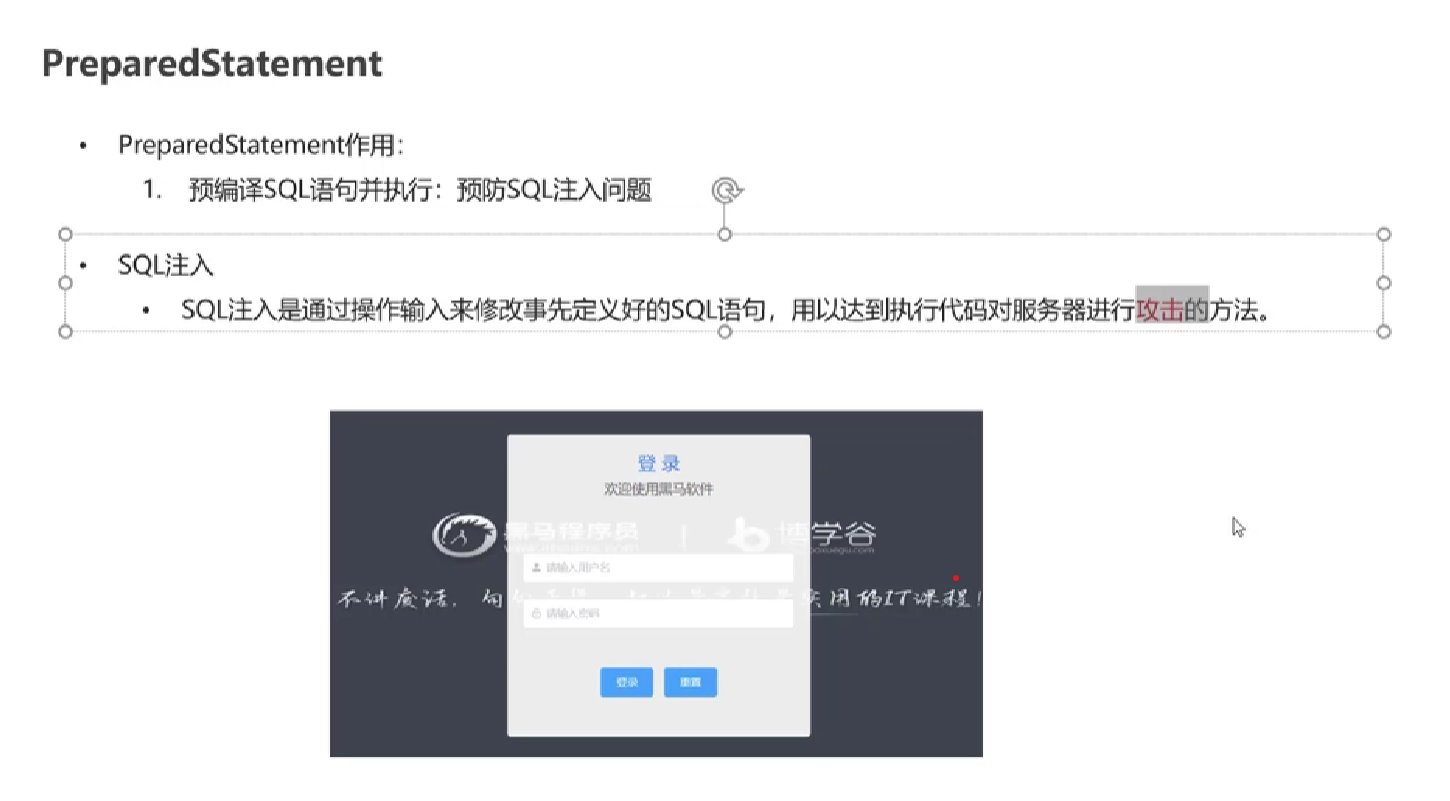The width and height of the screenshot is (1450, 801).
Task: Click the 博学谷 logo watermark
Action: pos(802,535)
